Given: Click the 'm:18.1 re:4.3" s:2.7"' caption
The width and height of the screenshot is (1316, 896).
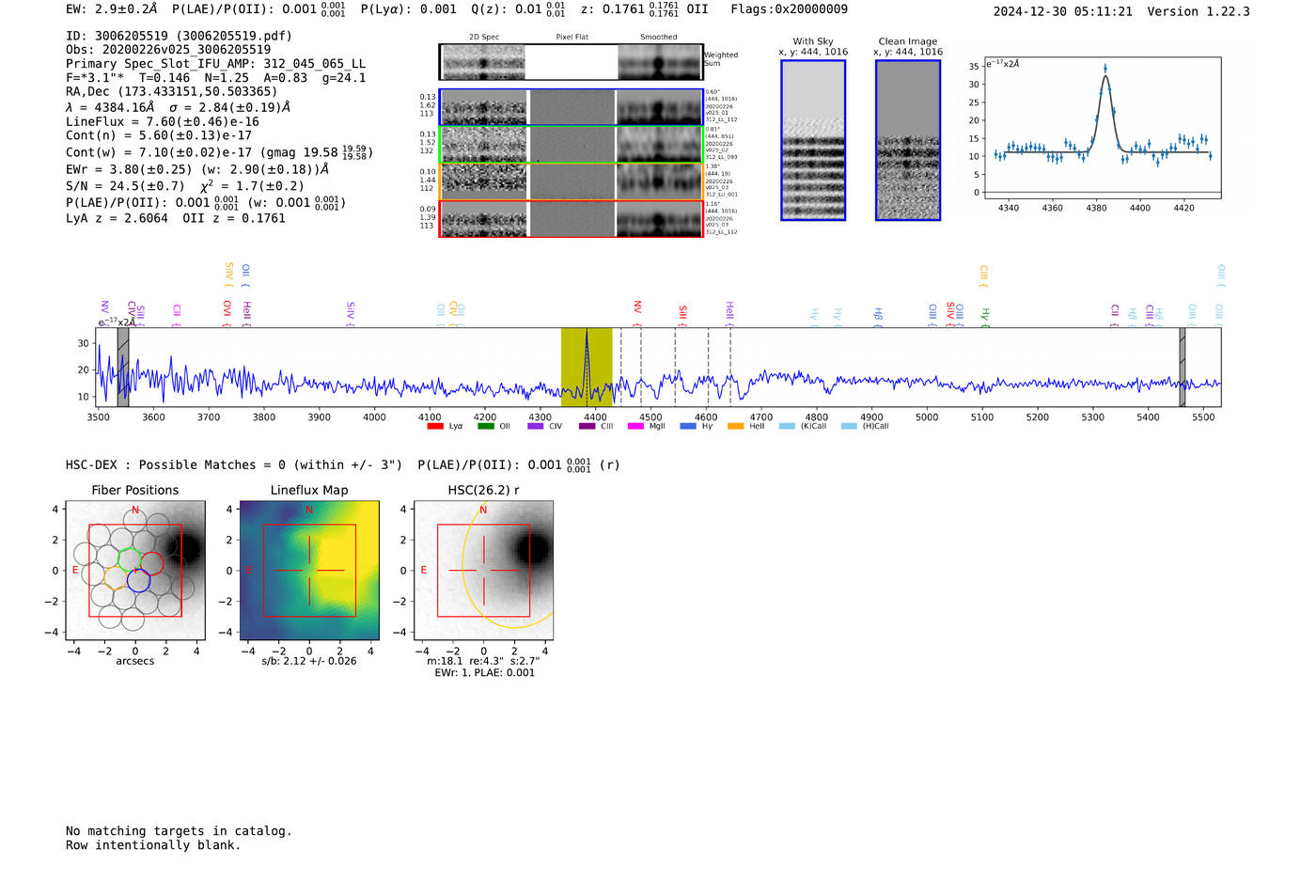Looking at the screenshot, I should click(483, 661).
